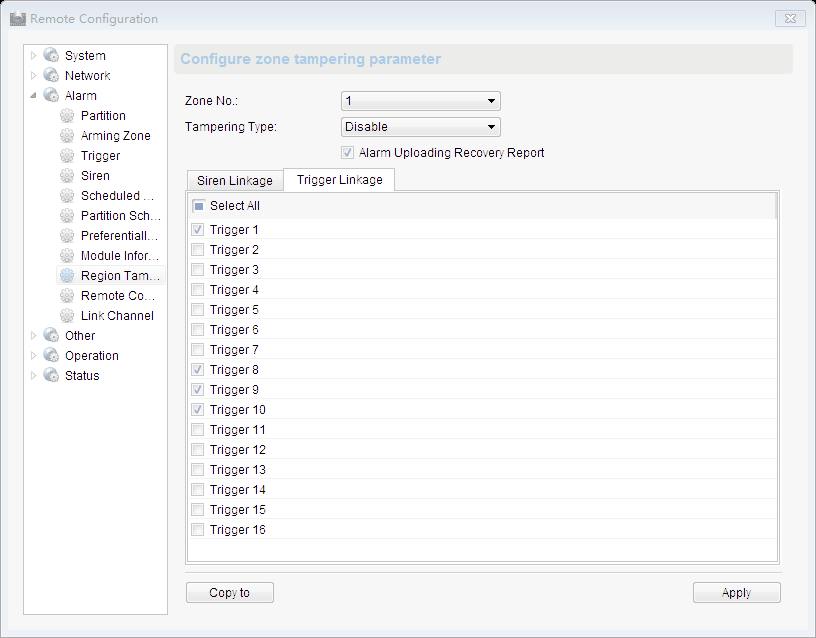The height and width of the screenshot is (638, 816).
Task: Open the Tampering Type dropdown
Action: 420,127
